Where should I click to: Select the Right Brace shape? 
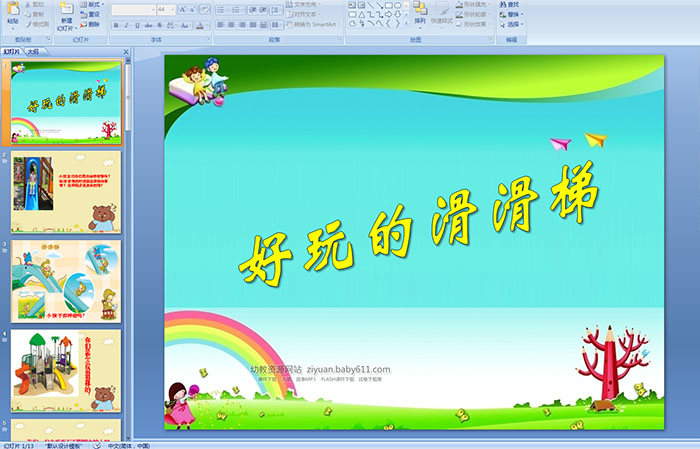397,23
